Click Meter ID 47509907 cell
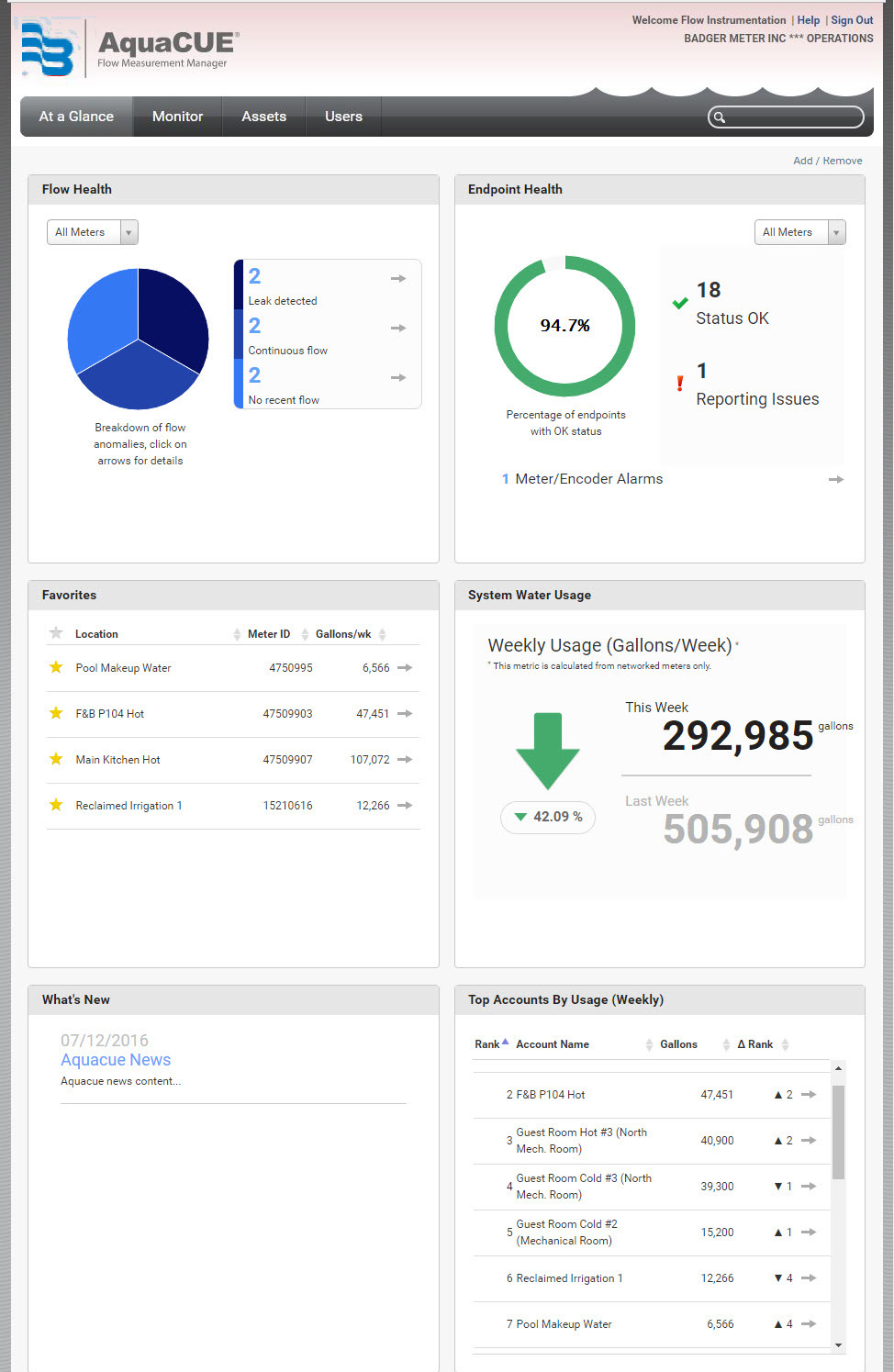 pos(287,760)
